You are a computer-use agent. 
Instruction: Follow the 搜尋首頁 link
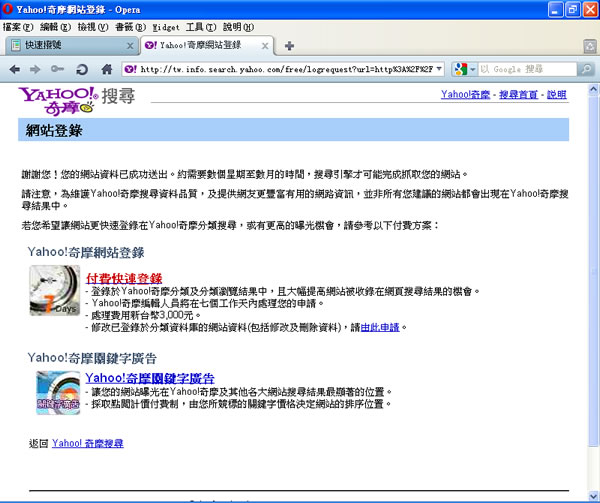point(518,94)
